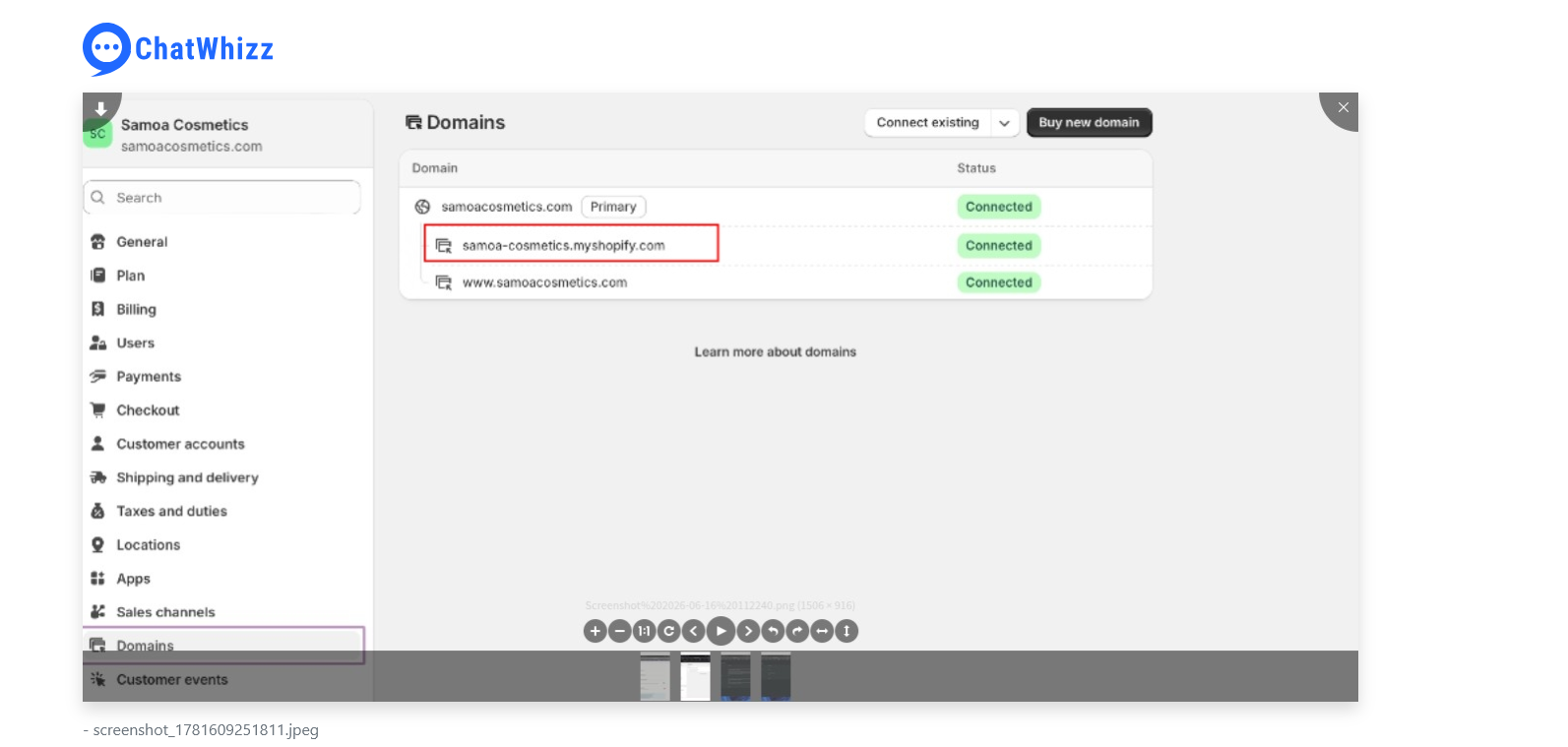Click the Taxes and duties icon
This screenshot has width=1568, height=747.
[x=97, y=511]
